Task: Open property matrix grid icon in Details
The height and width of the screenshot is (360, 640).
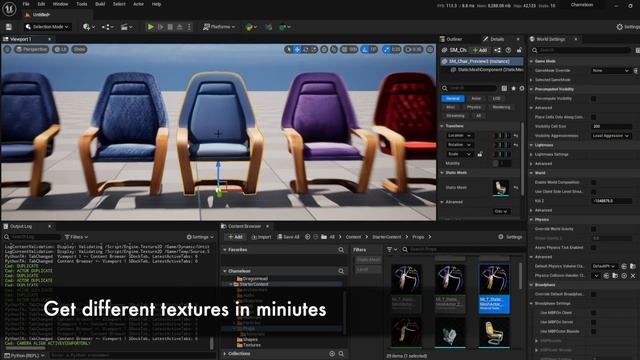Action: (504, 88)
